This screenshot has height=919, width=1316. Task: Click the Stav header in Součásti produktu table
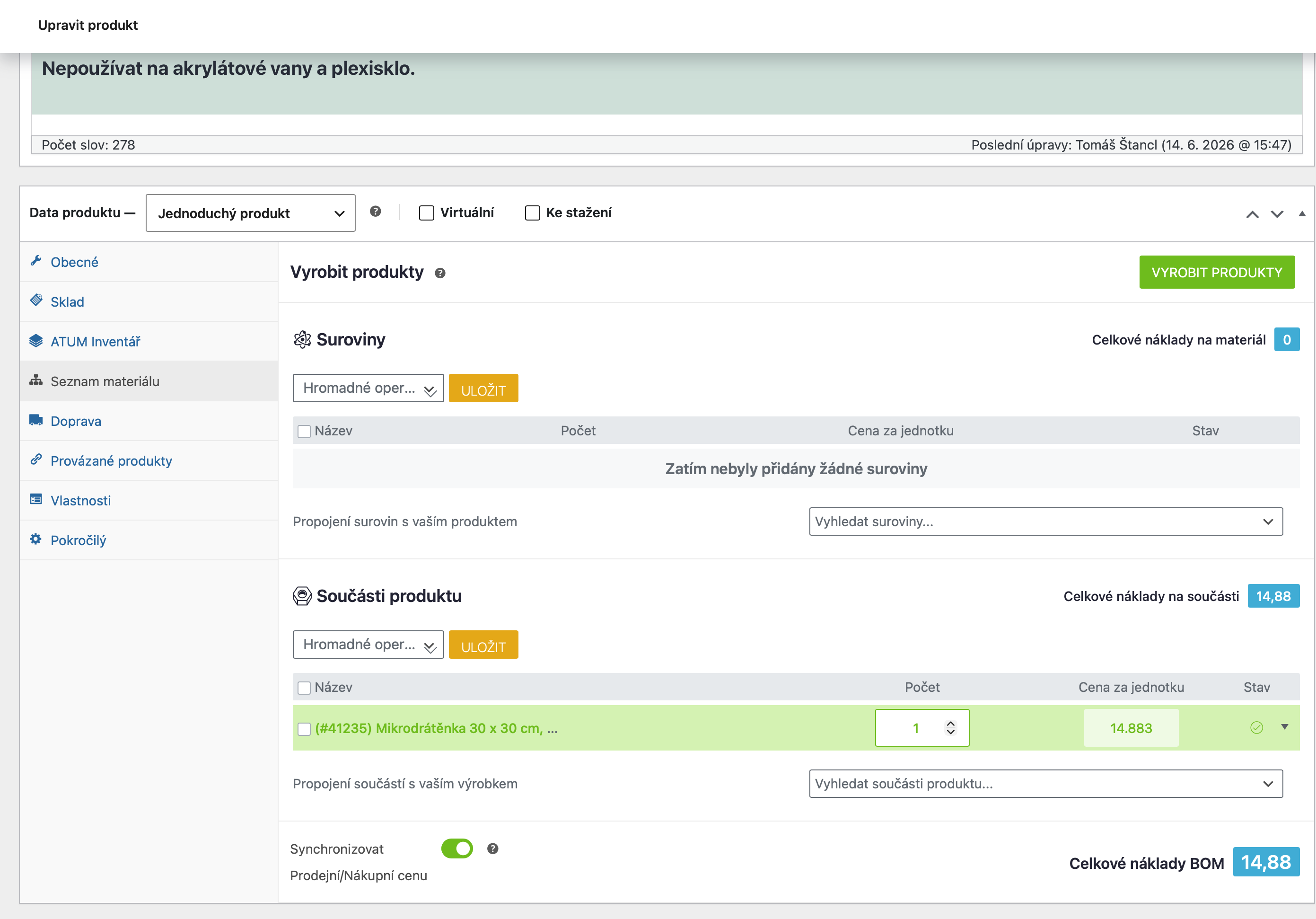point(1256,687)
